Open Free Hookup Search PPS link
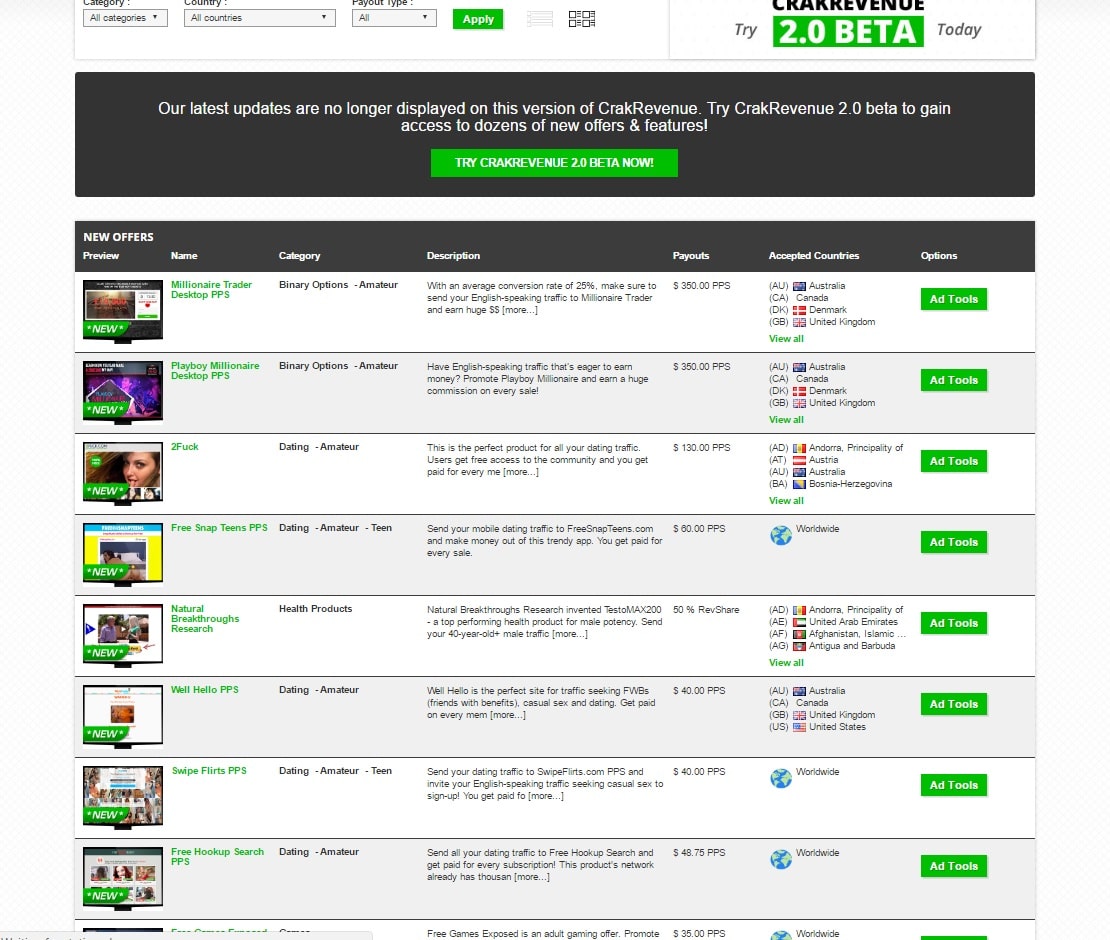Screen dimensions: 1110x940 [x=217, y=856]
